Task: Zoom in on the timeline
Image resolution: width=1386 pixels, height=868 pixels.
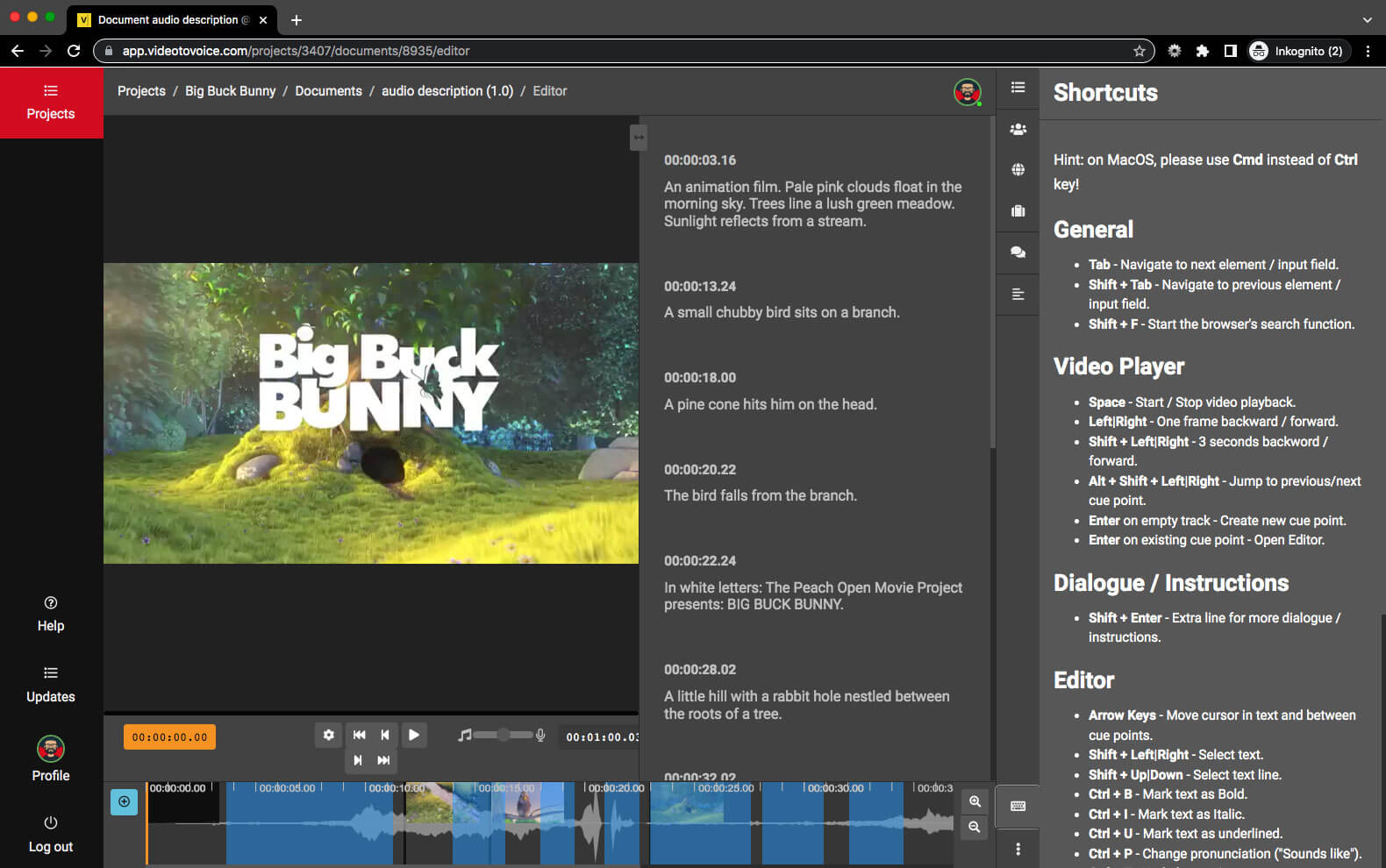Action: [x=975, y=801]
